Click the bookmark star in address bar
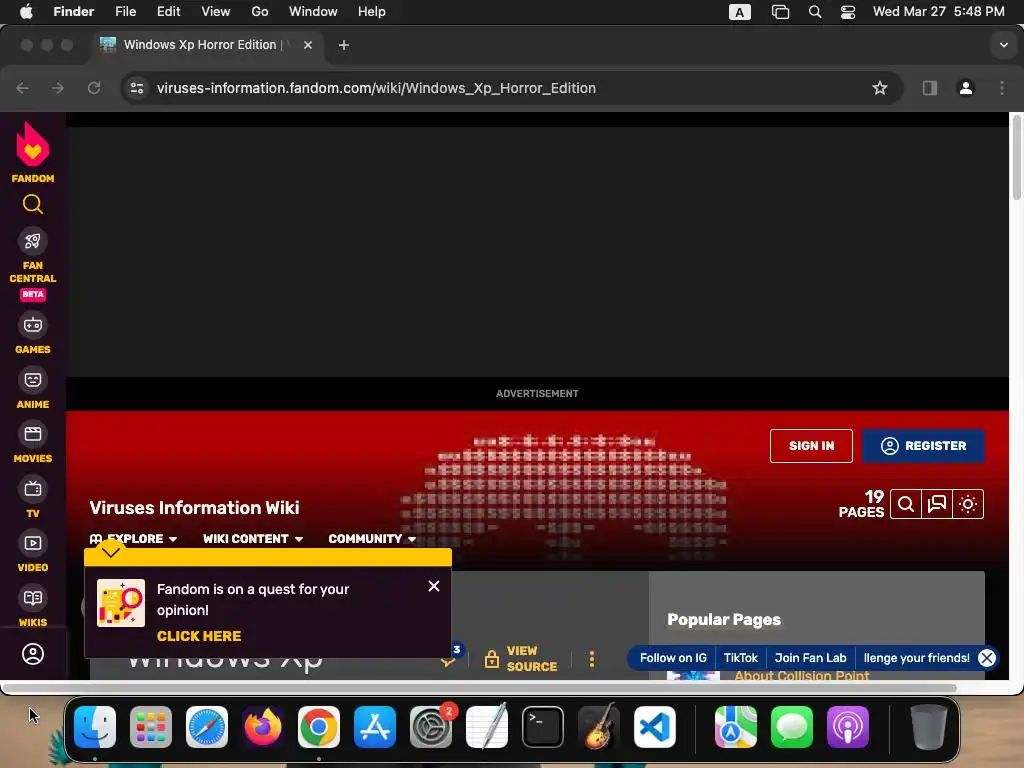Image resolution: width=1024 pixels, height=768 pixels. 880,88
